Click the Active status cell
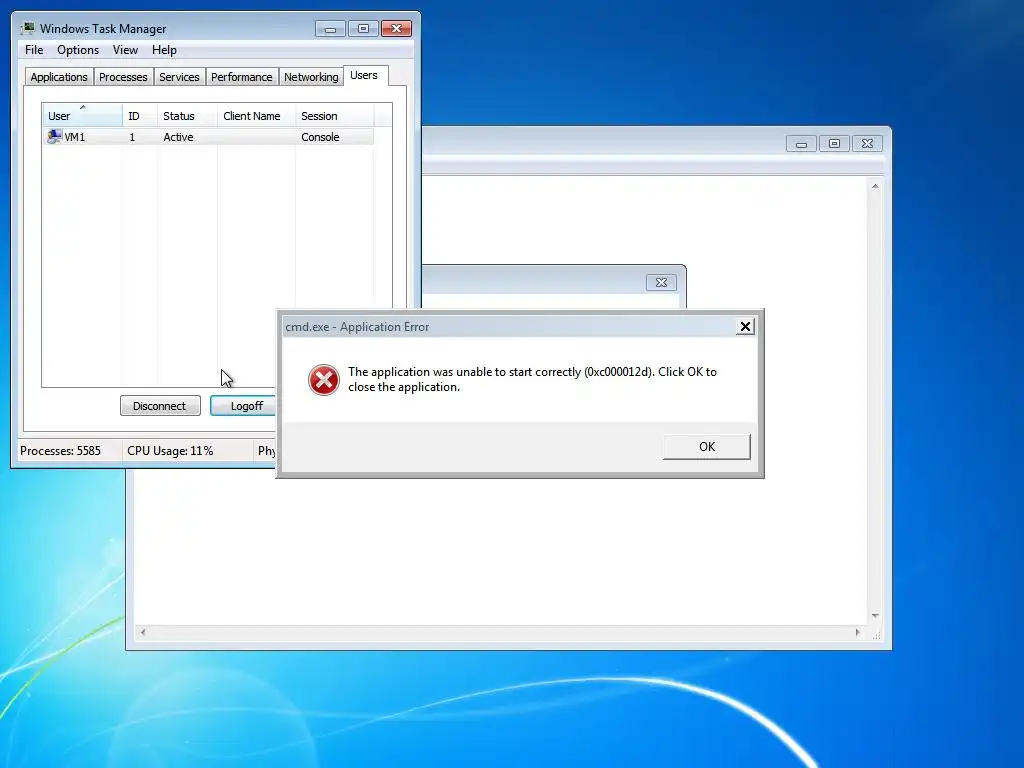Screen dimensions: 1024x768 click(178, 137)
